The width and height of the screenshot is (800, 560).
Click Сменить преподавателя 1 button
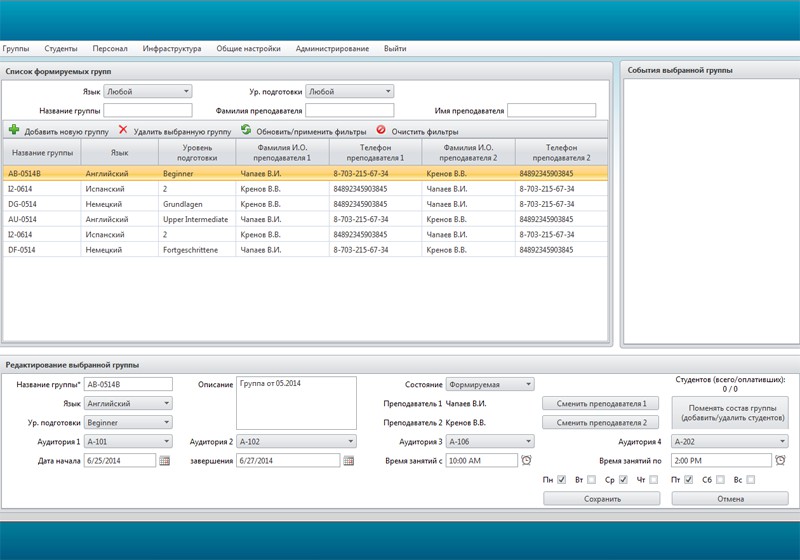(601, 403)
